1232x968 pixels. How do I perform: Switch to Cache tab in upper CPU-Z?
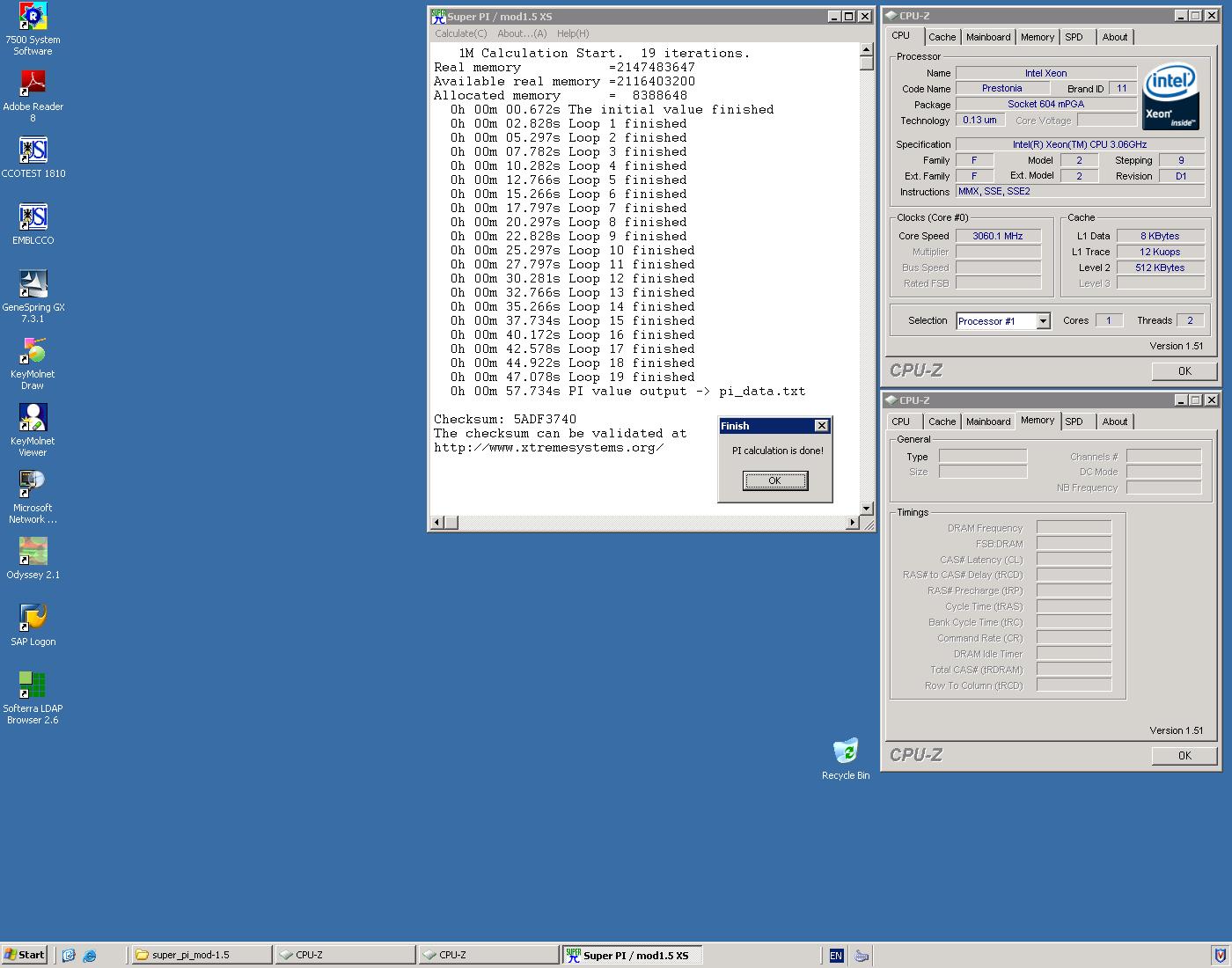[x=942, y=37]
